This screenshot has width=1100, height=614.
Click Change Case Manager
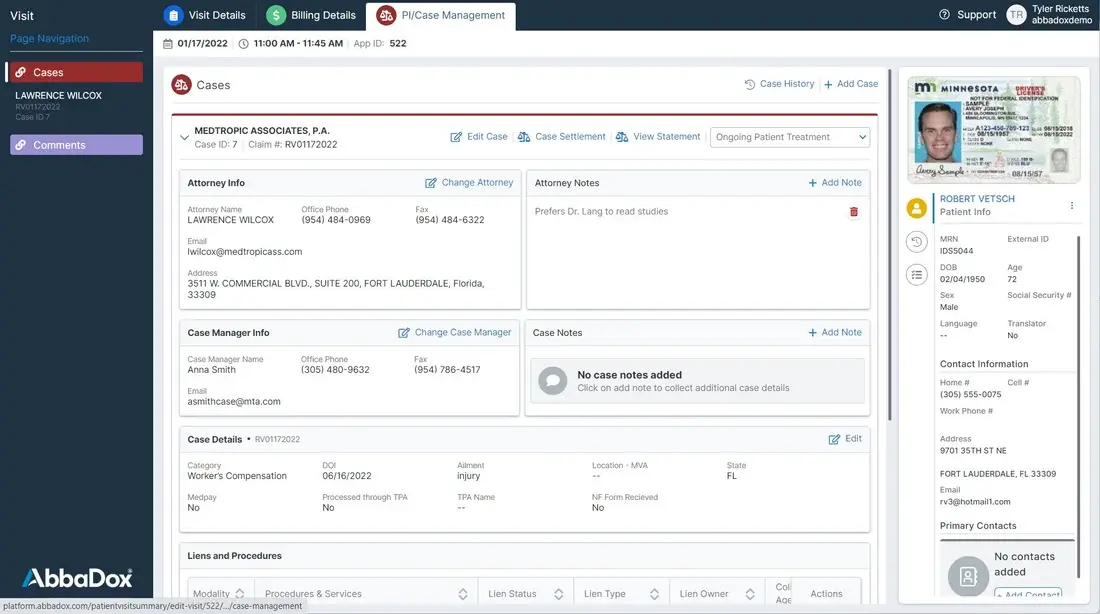pyautogui.click(x=455, y=333)
